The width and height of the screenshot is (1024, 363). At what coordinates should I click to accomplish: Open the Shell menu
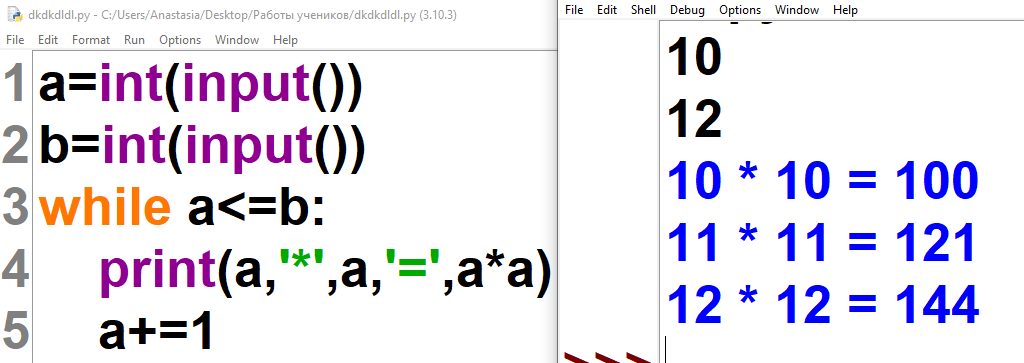[x=644, y=10]
